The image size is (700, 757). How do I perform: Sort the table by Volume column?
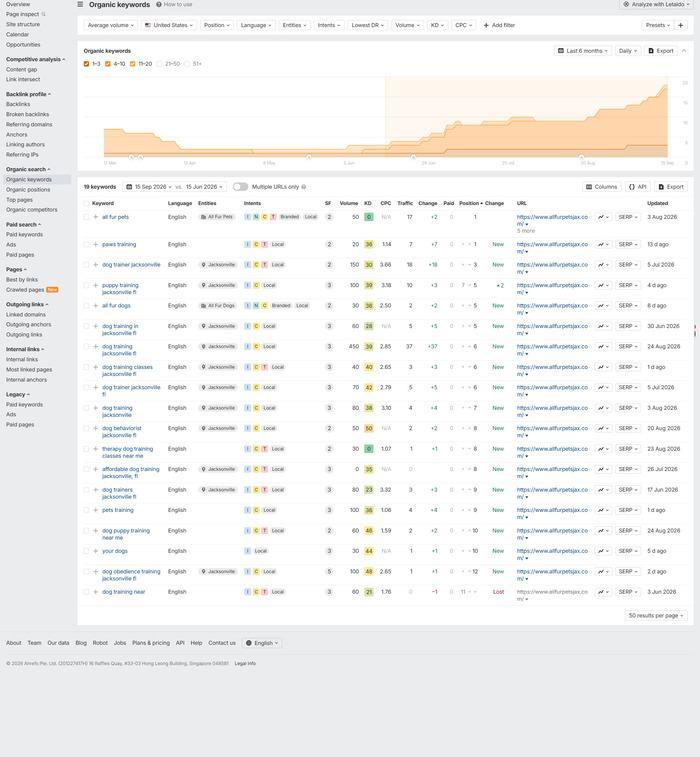point(349,203)
